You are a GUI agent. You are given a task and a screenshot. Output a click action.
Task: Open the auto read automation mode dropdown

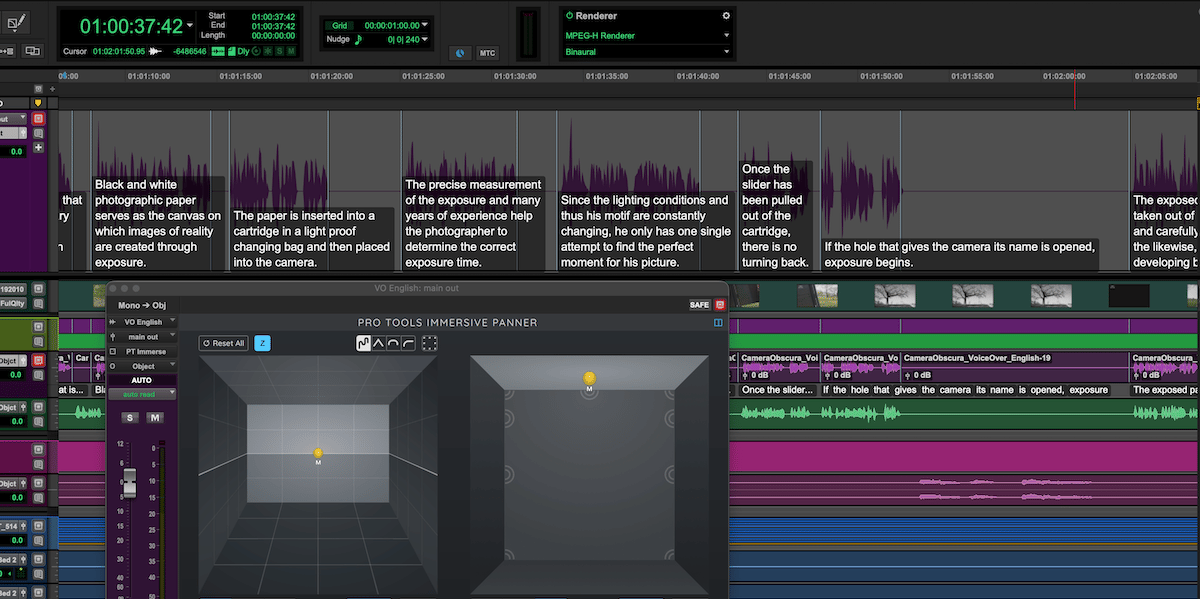(142, 394)
